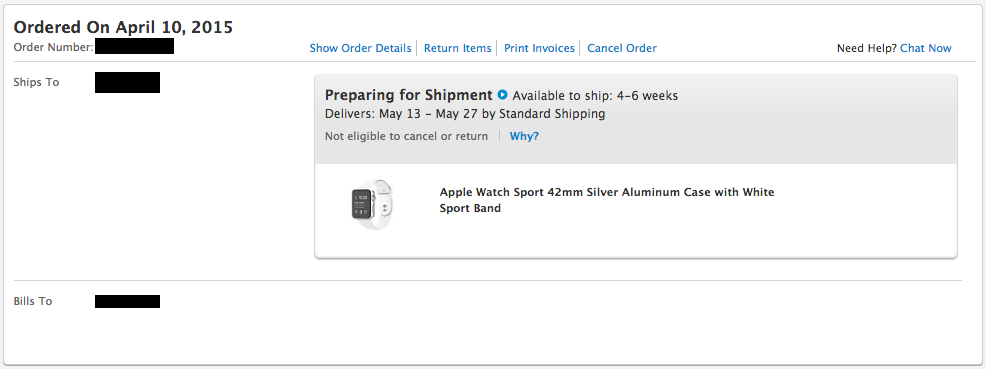
Task: Click the Apple Watch Sport 42mm product title
Action: 607,200
